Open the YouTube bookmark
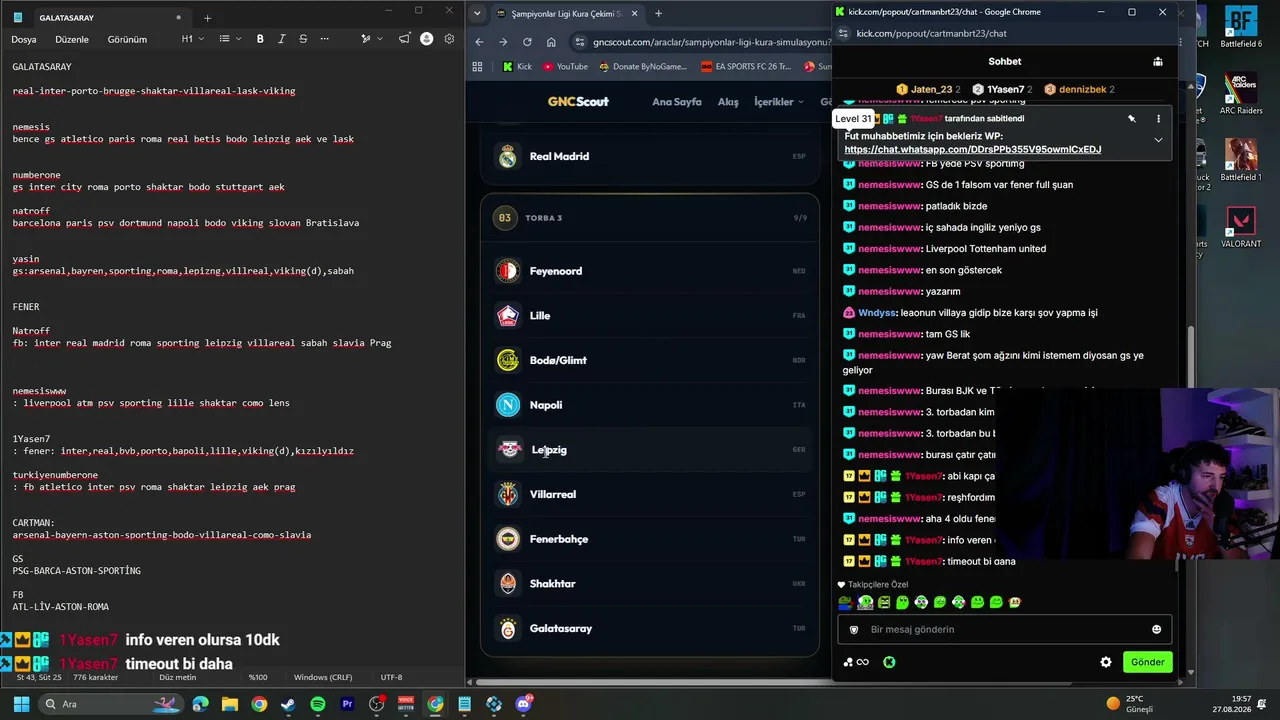 tap(565, 67)
